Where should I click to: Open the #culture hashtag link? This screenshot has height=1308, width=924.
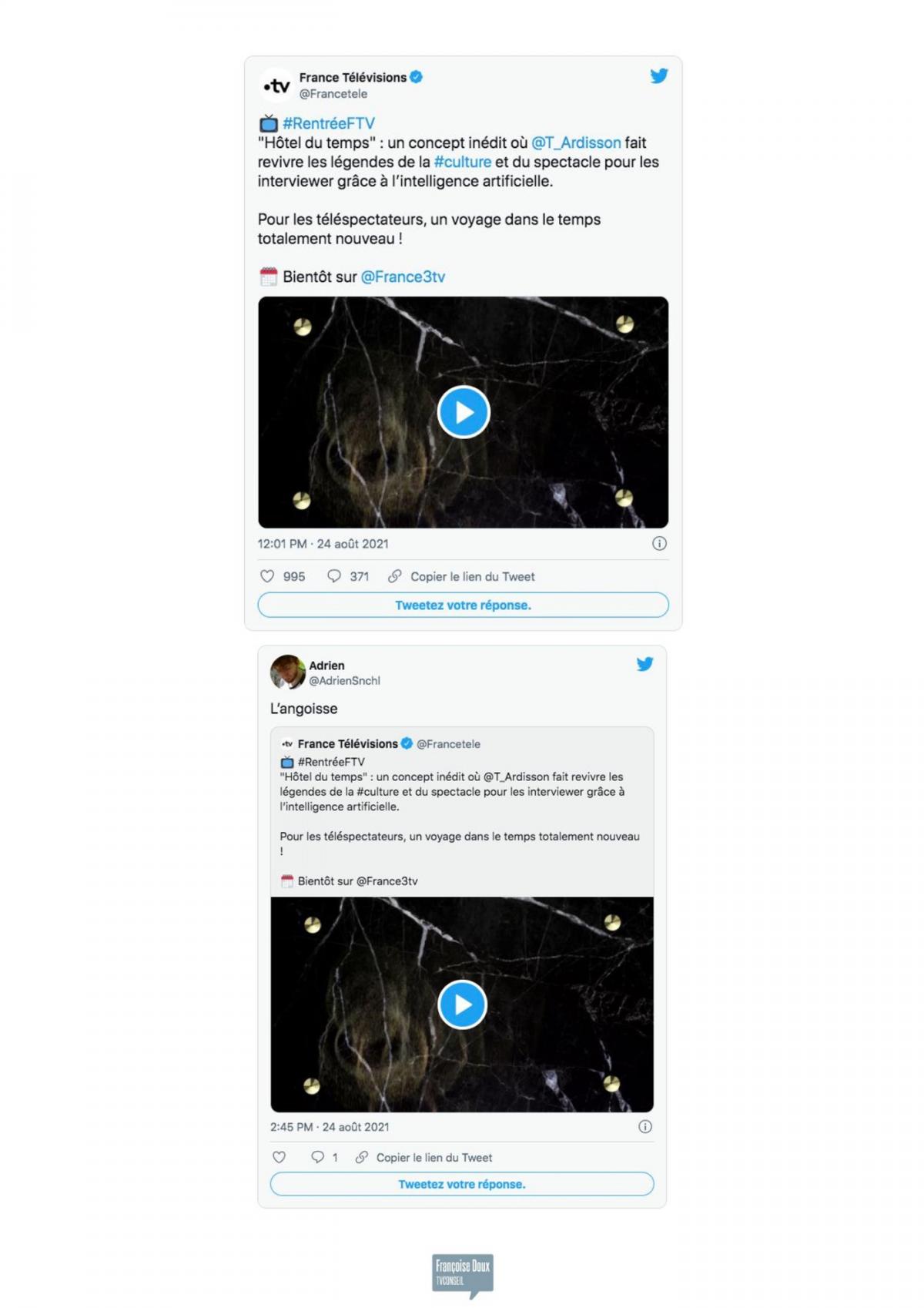[x=462, y=162]
